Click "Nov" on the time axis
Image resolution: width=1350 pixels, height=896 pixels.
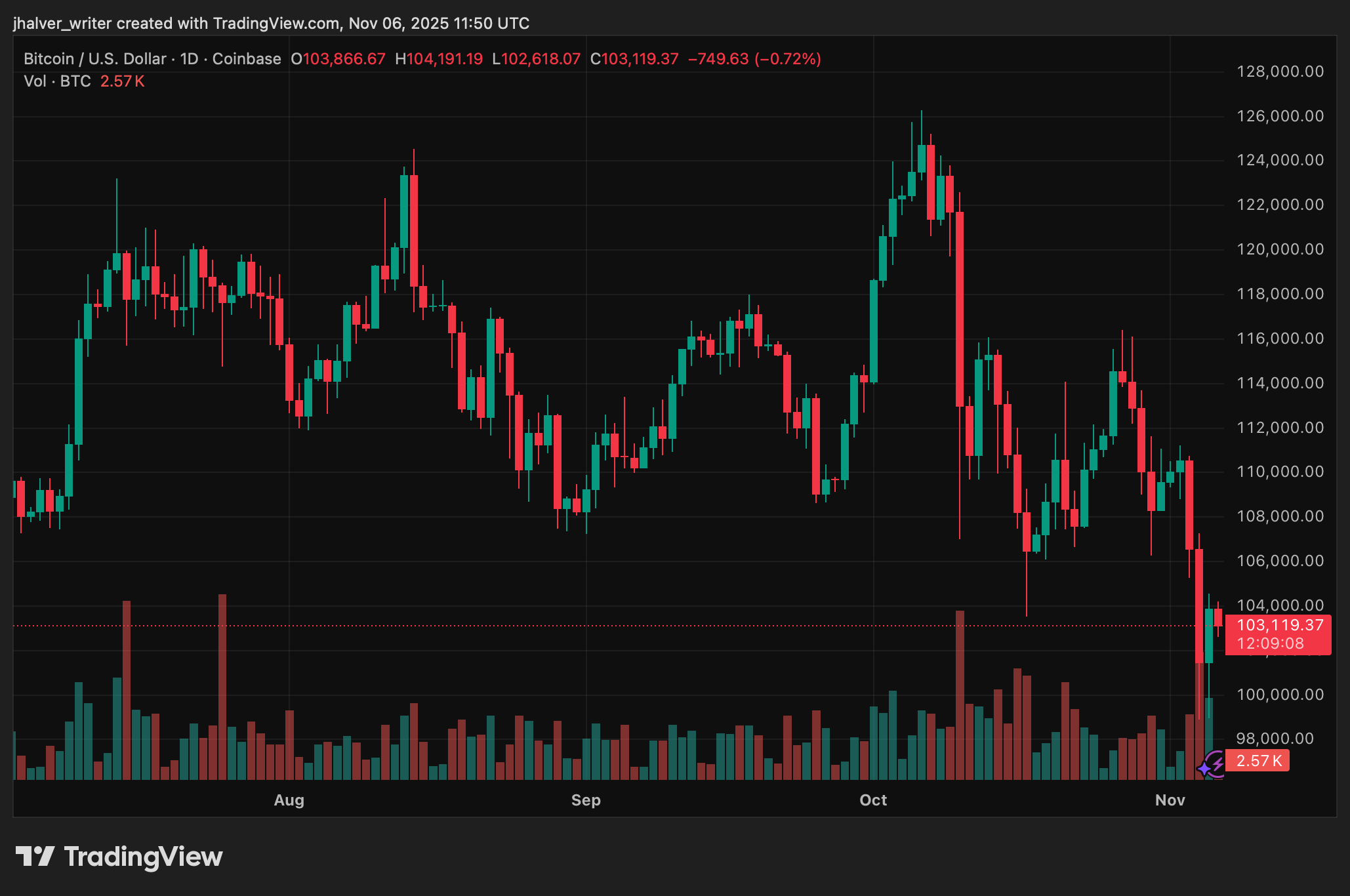point(1172,800)
